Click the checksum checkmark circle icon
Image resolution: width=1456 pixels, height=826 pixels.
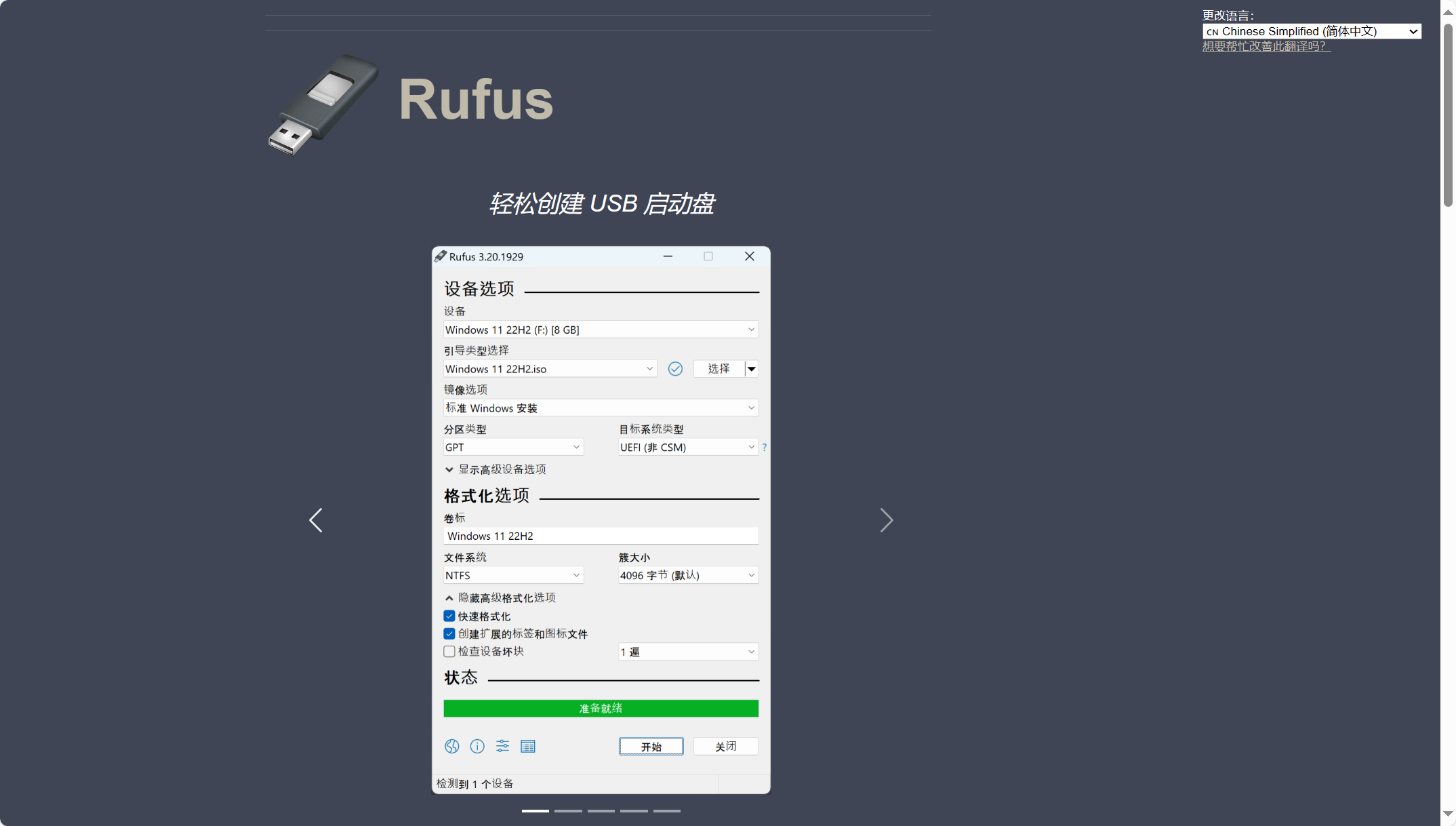675,368
